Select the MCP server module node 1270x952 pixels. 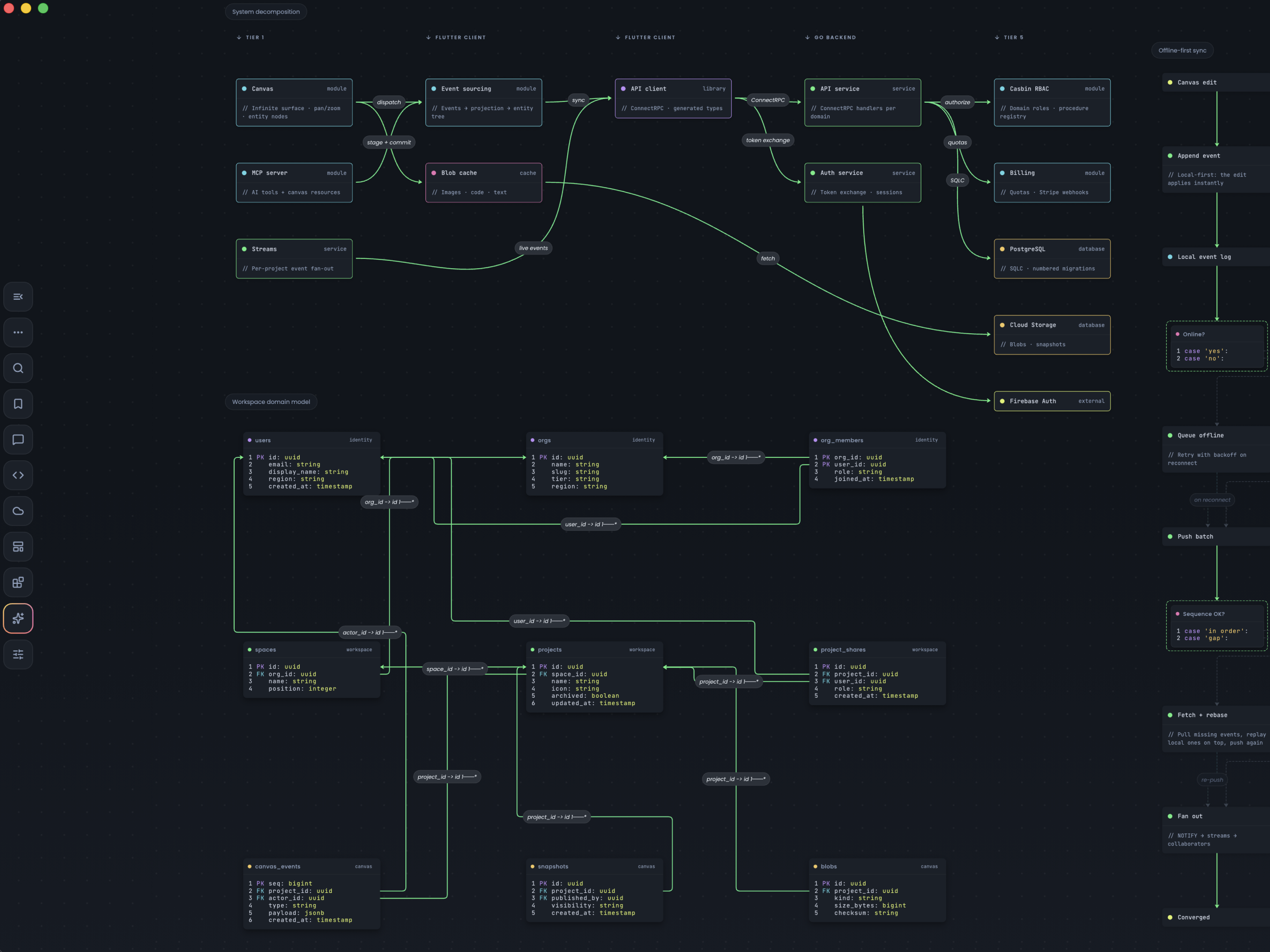294,183
